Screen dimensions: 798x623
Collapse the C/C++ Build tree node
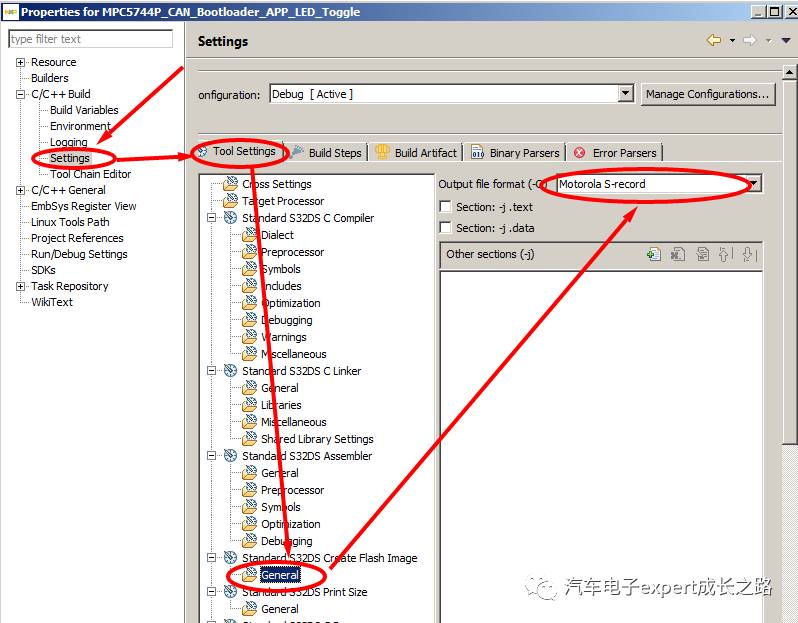[20, 94]
